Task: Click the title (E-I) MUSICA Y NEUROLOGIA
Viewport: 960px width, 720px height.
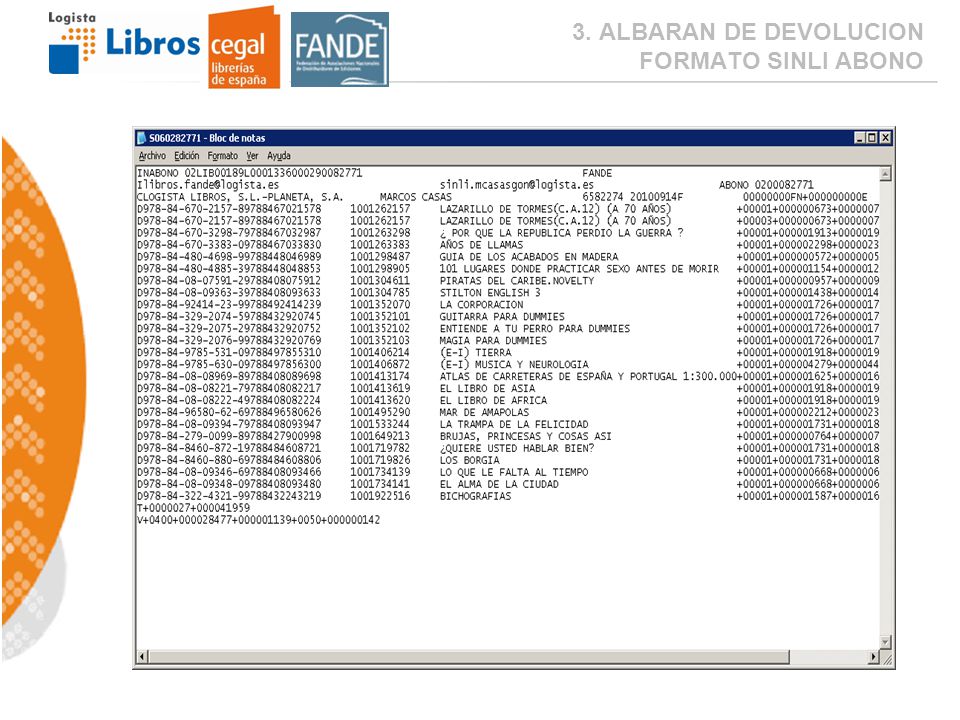Action: click(514, 364)
